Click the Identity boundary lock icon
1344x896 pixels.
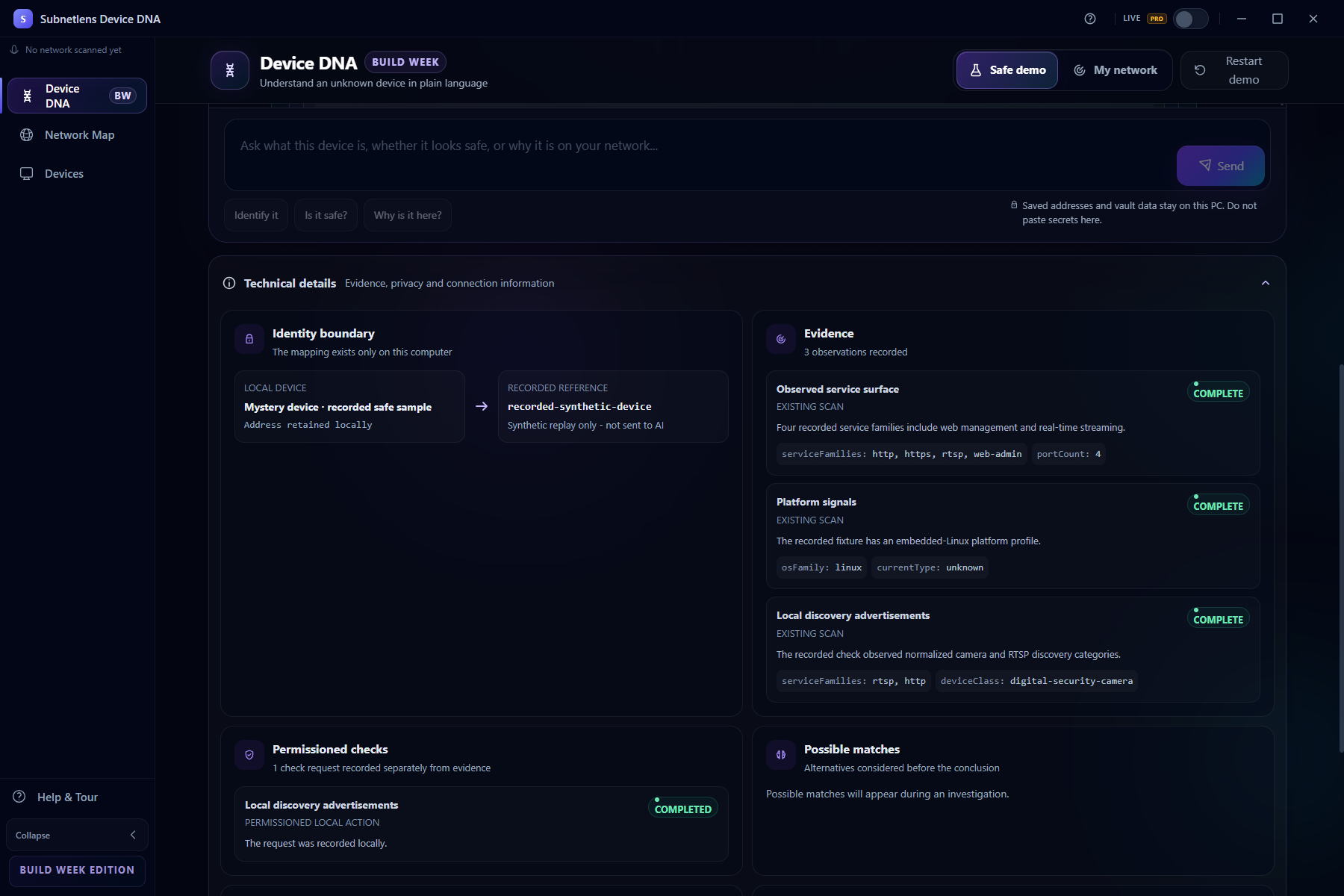tap(249, 339)
